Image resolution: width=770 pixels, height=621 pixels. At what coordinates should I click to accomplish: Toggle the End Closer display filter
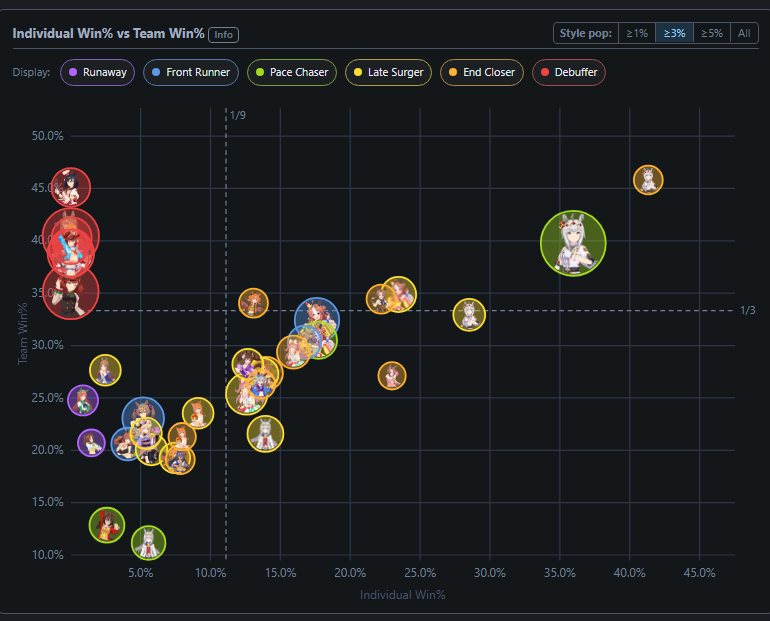click(482, 72)
